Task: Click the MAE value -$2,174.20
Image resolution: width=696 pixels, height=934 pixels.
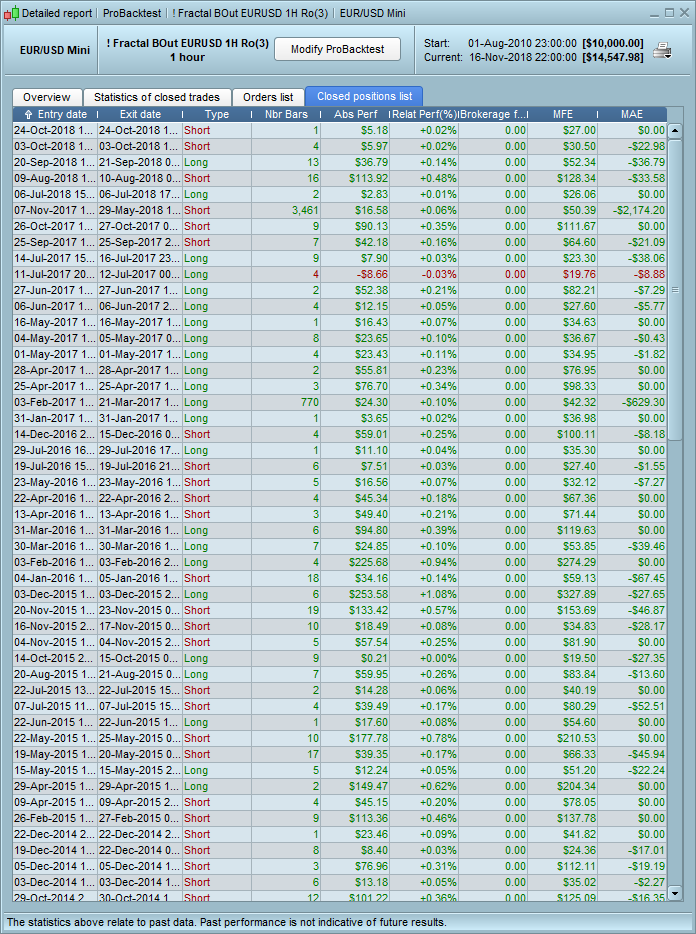Action: click(x=639, y=210)
